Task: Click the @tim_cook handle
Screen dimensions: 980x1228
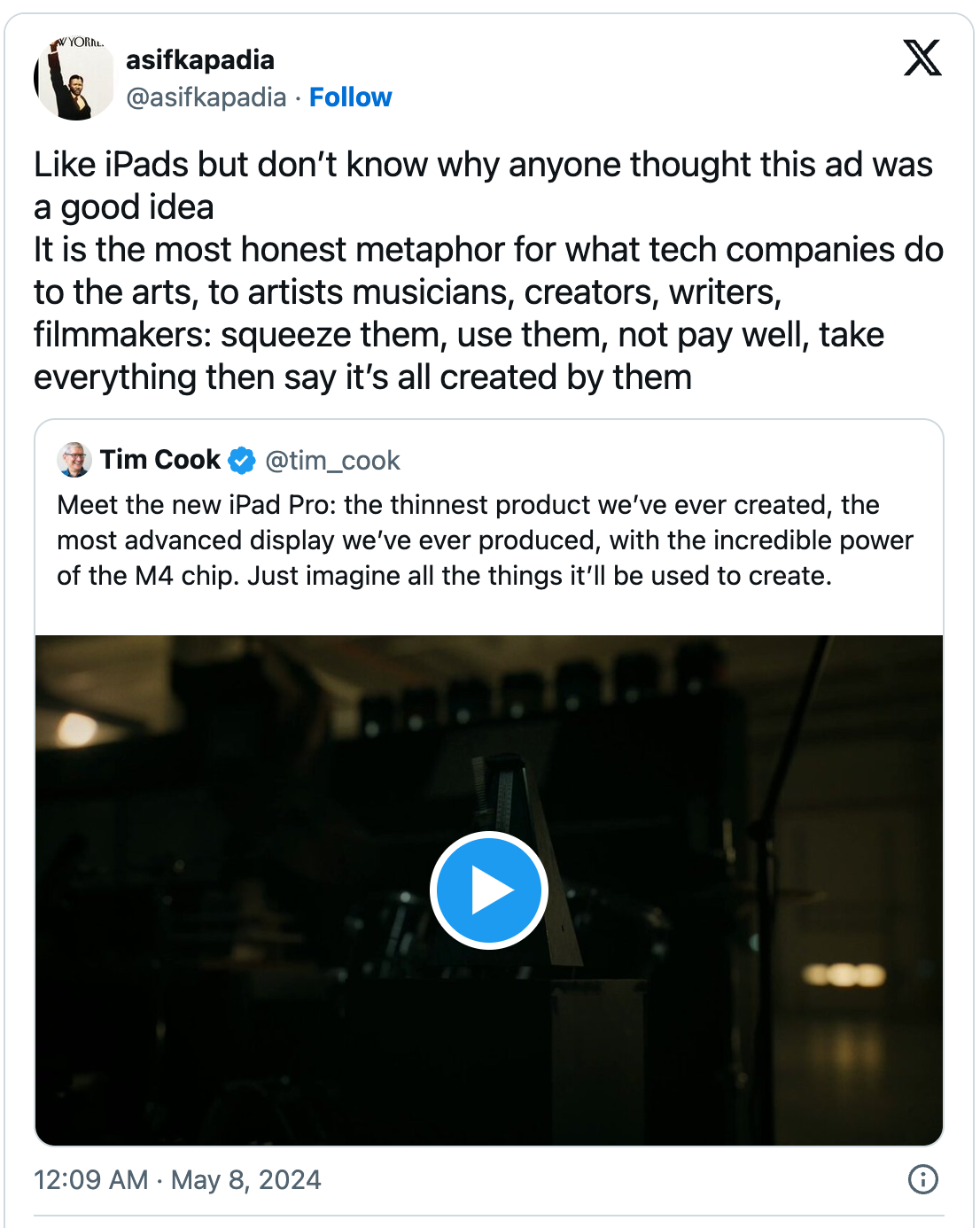Action: pos(332,461)
